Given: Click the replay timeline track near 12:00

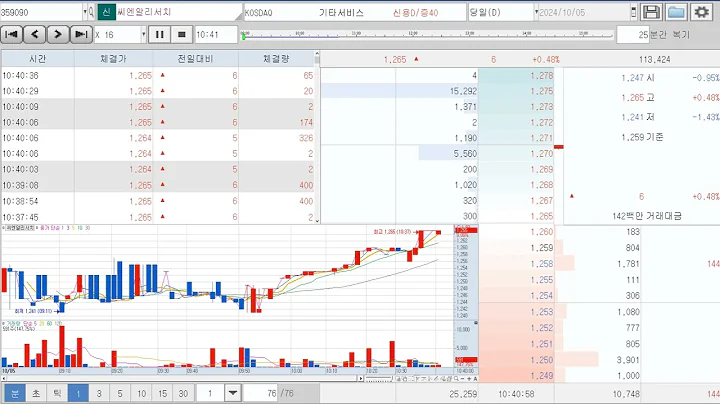Looking at the screenshot, I should point(413,35).
